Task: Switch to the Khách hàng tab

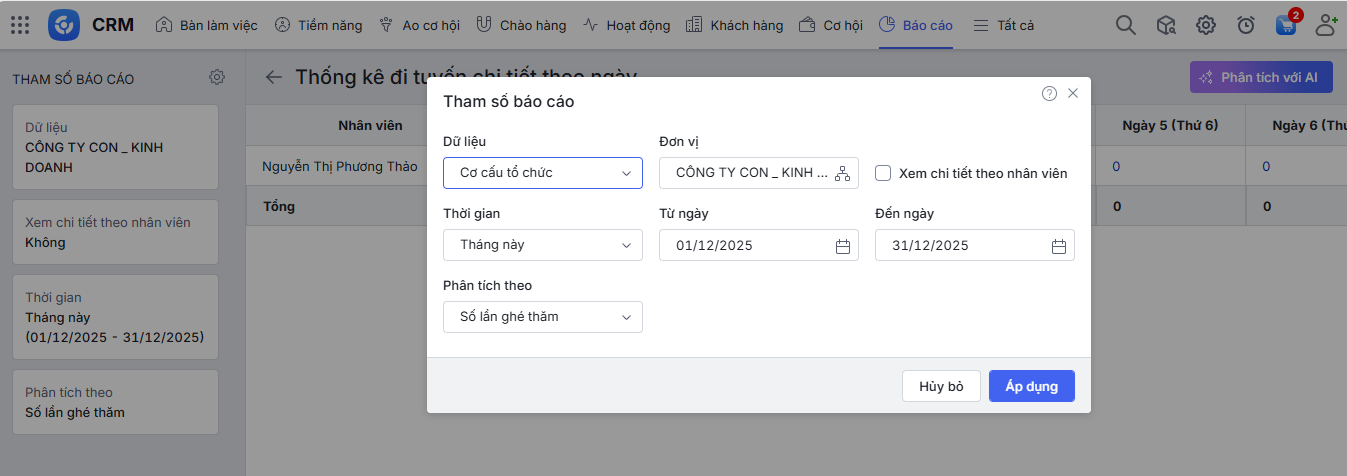Action: [x=736, y=25]
